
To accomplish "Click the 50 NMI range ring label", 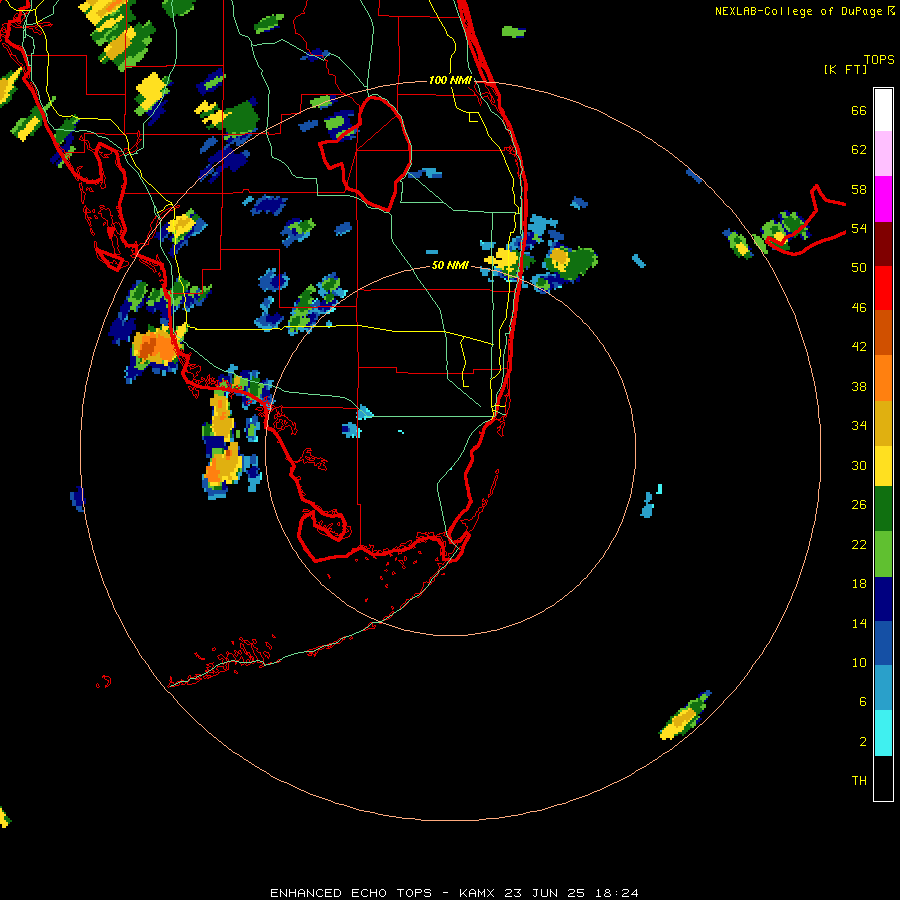I will pyautogui.click(x=450, y=265).
